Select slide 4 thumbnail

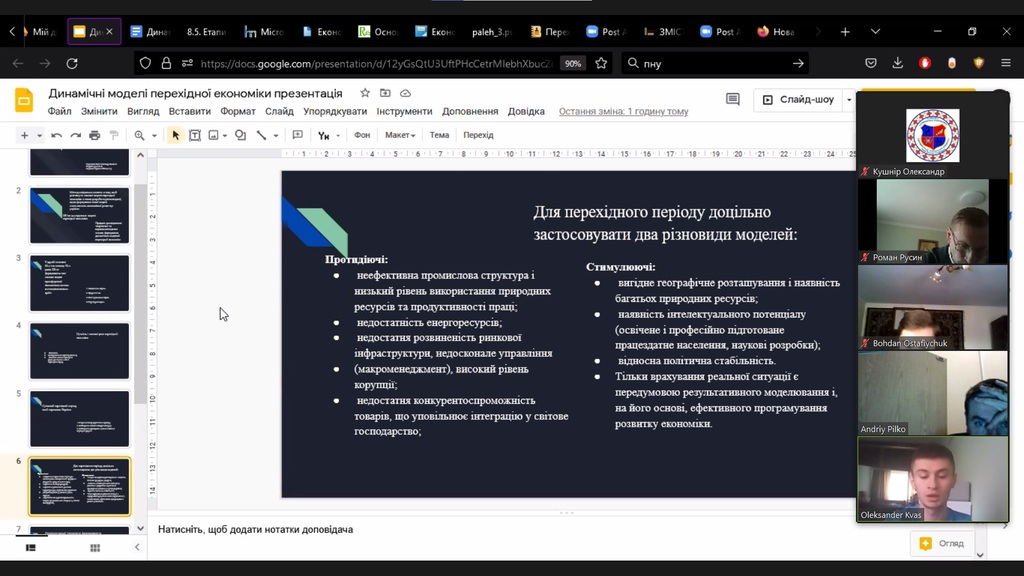point(80,350)
